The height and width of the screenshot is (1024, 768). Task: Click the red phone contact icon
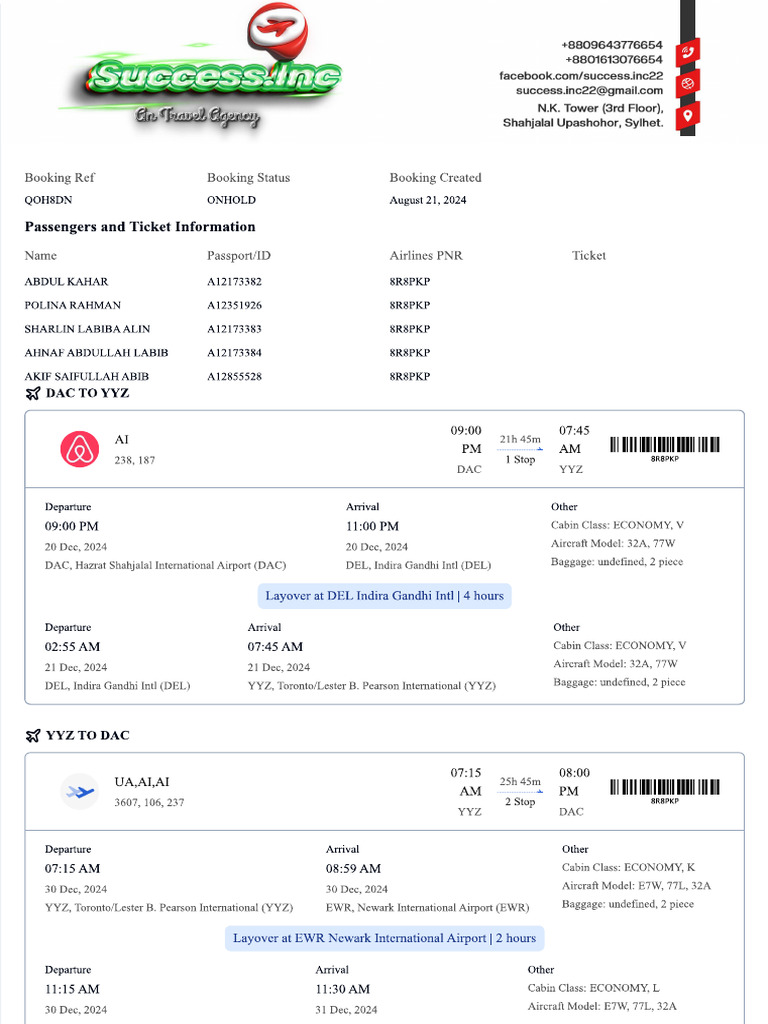point(688,51)
